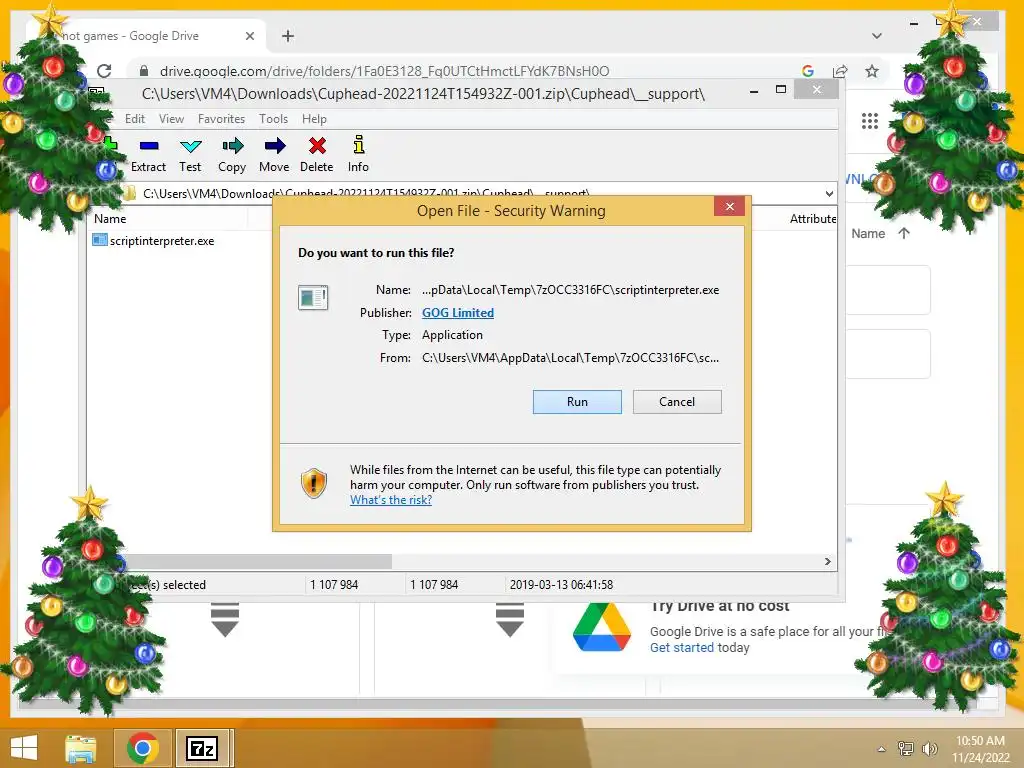Click the Info toolbar icon in 7-Zip
Screen dimensions: 1024x768
click(358, 155)
